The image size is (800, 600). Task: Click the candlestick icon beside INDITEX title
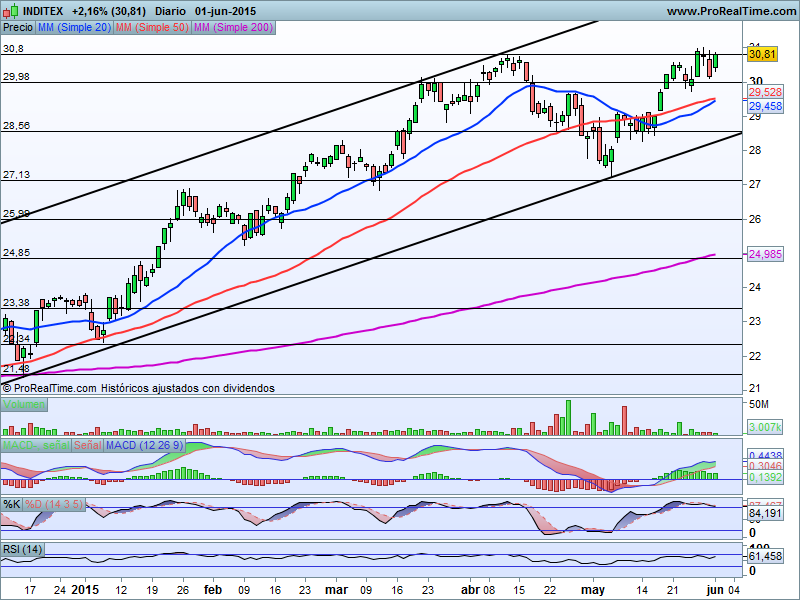[10, 11]
